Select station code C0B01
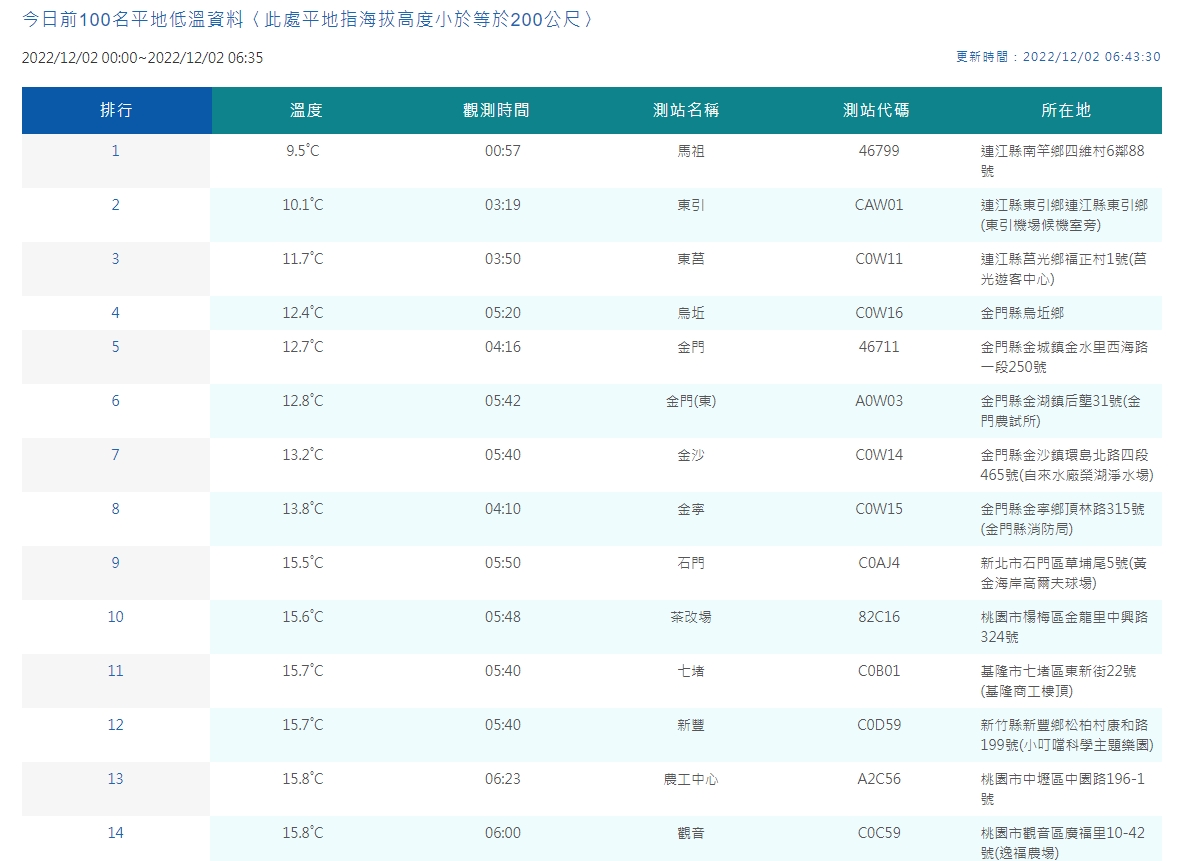Viewport: 1181px width, 861px height. 879,670
